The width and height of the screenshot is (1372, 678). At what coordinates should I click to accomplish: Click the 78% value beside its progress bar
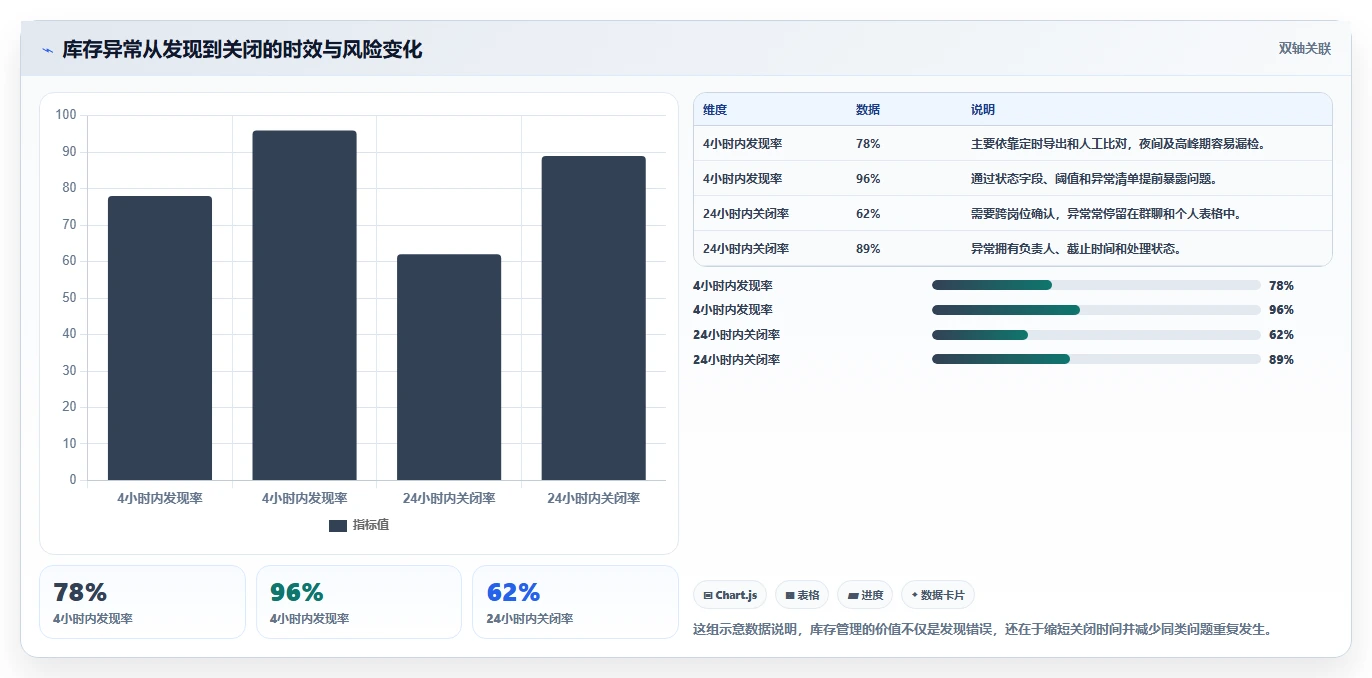point(1281,286)
